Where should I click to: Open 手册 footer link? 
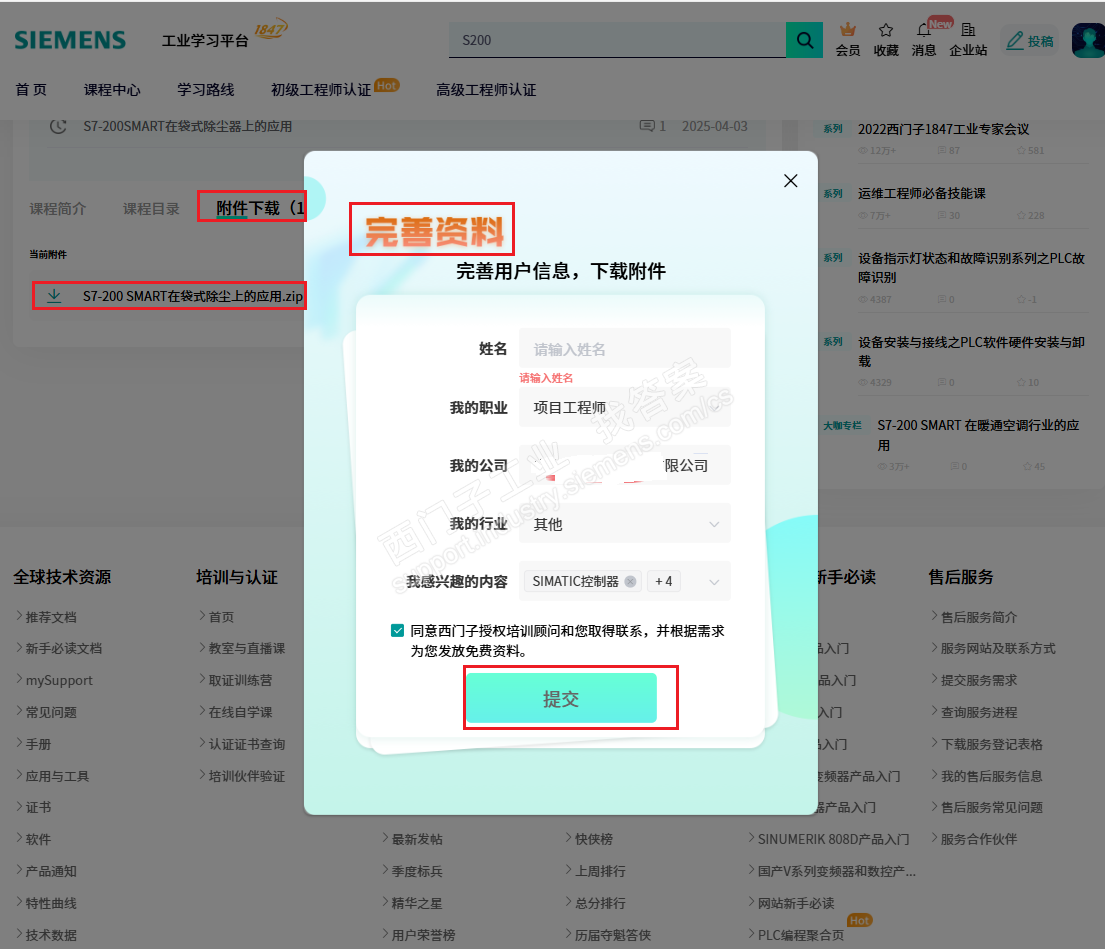click(x=38, y=744)
